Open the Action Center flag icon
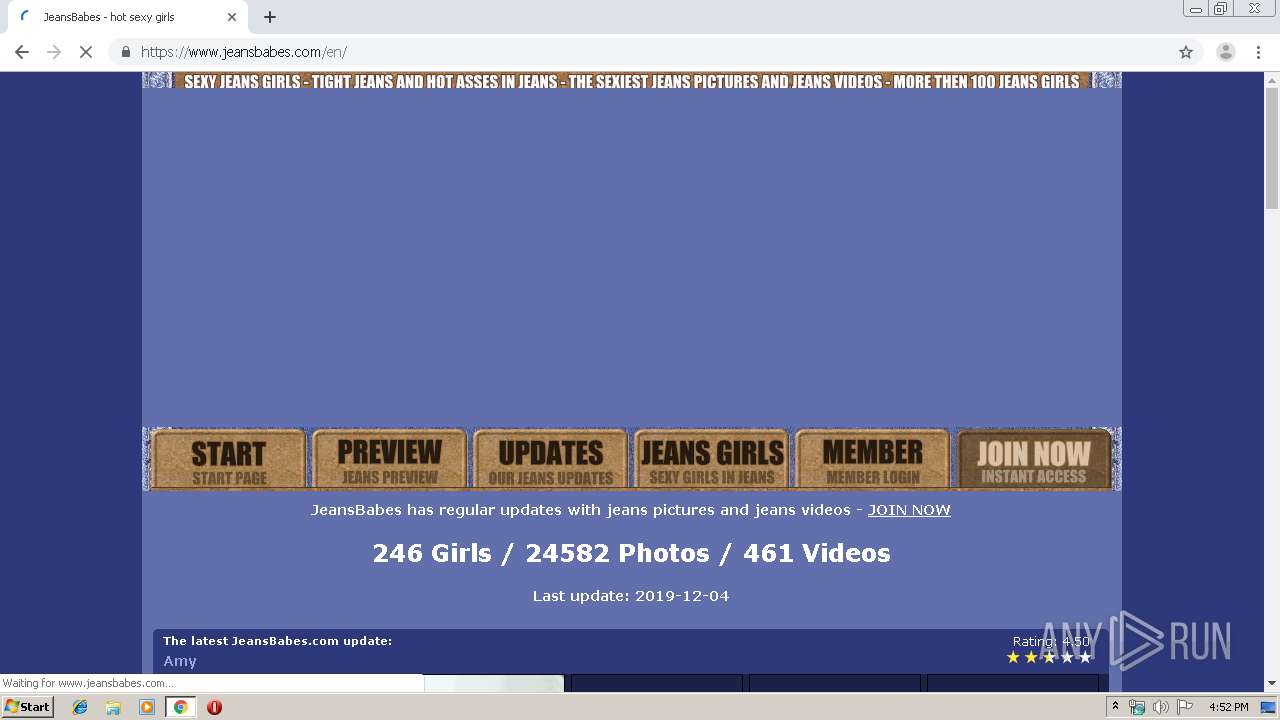 tap(1184, 707)
